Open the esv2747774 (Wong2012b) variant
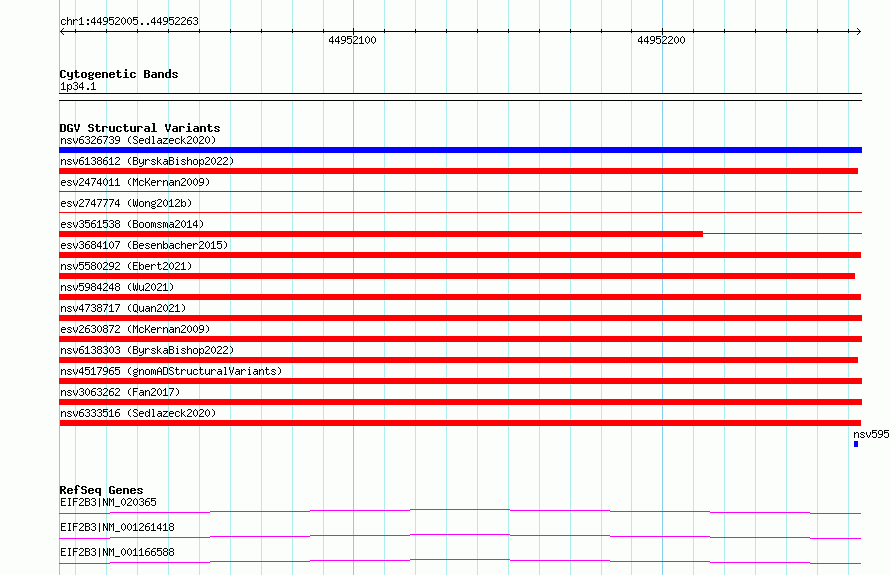The height and width of the screenshot is (575, 890). pyautogui.click(x=126, y=203)
